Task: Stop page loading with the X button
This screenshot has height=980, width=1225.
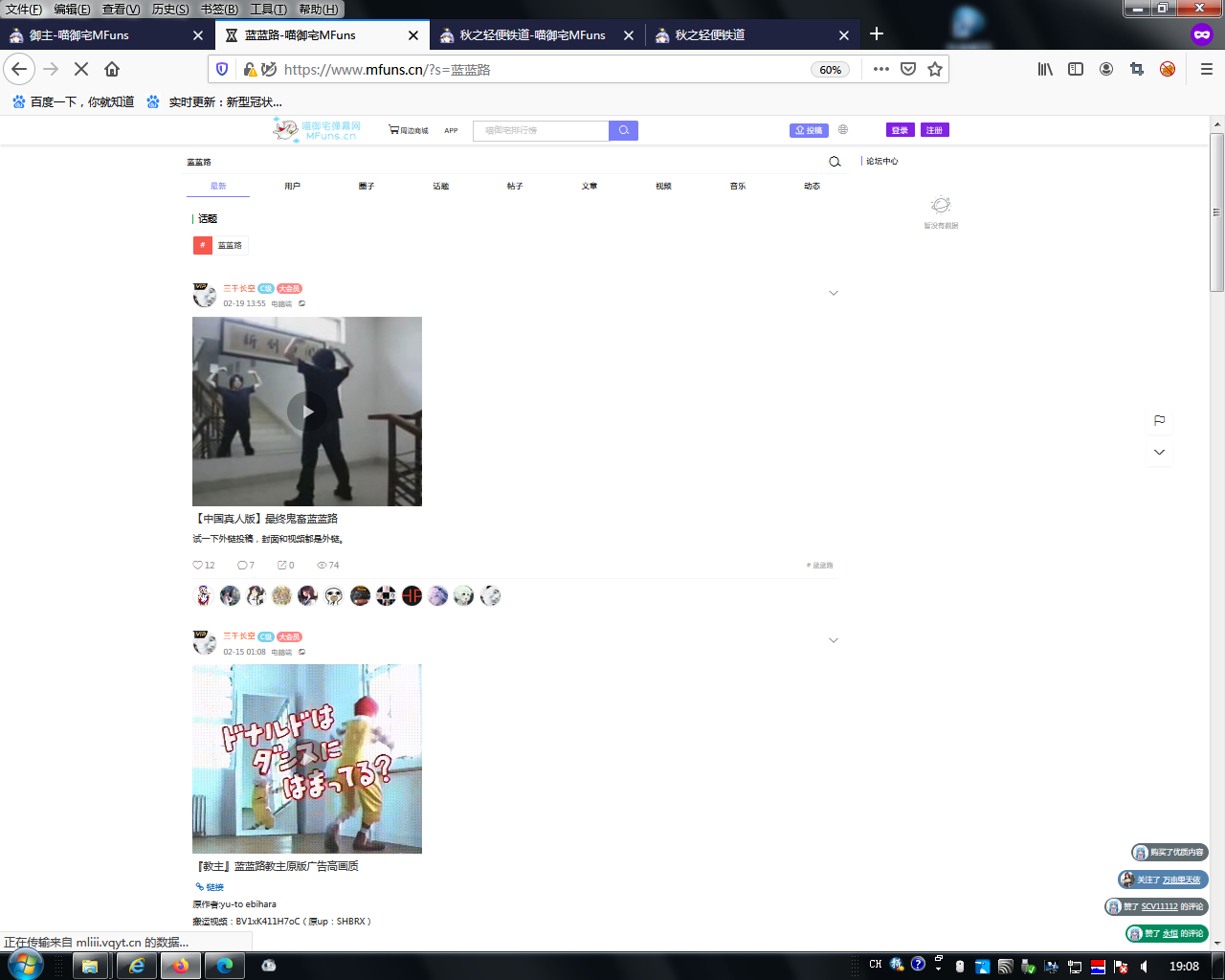Action: coord(81,69)
